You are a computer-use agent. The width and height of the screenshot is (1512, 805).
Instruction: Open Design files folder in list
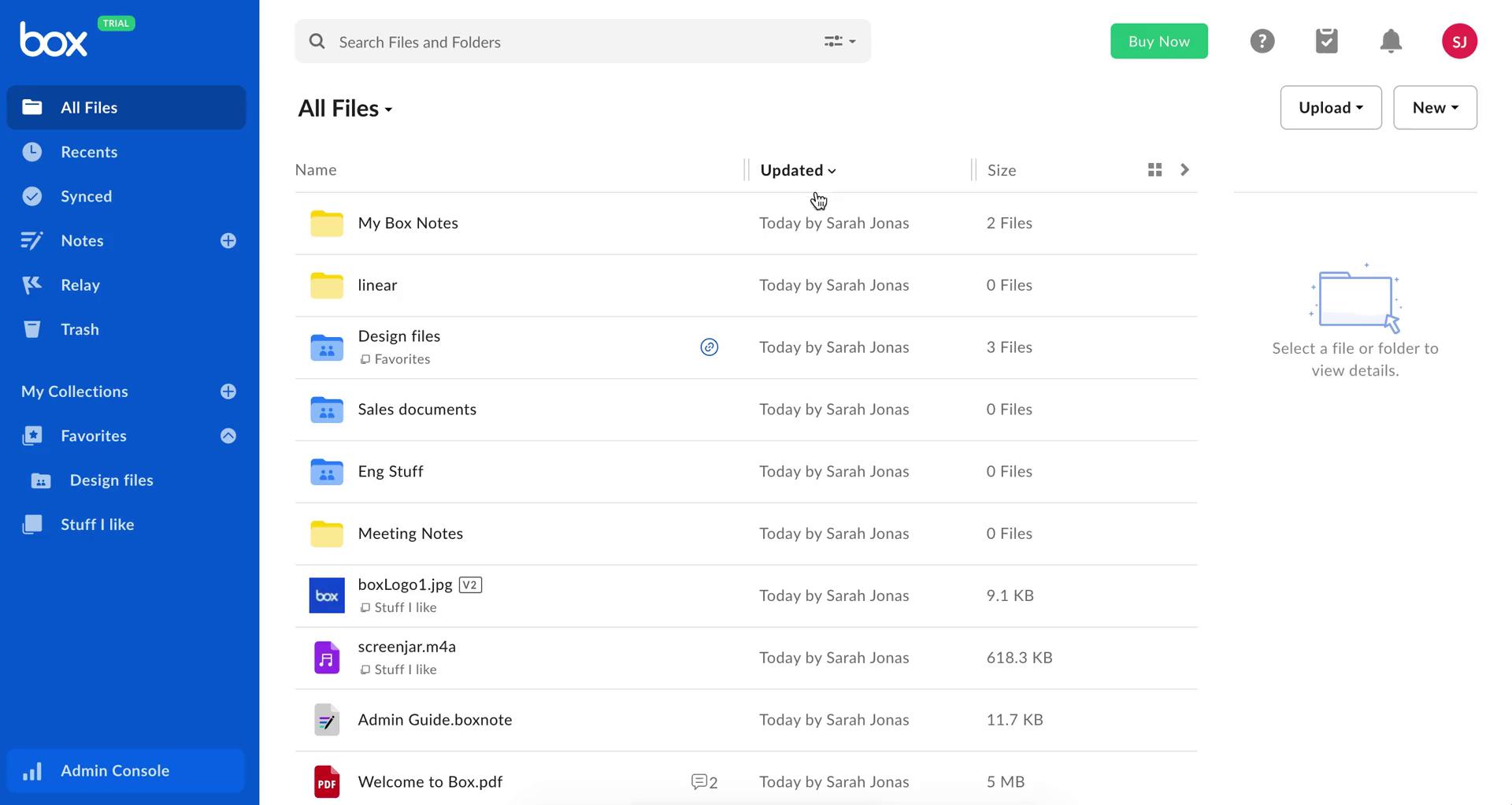(x=399, y=336)
